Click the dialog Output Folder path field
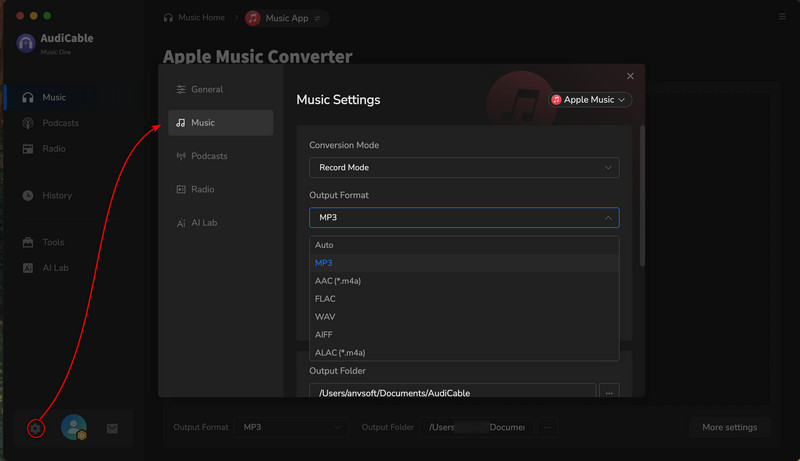Viewport: 800px width, 461px height. [453, 392]
